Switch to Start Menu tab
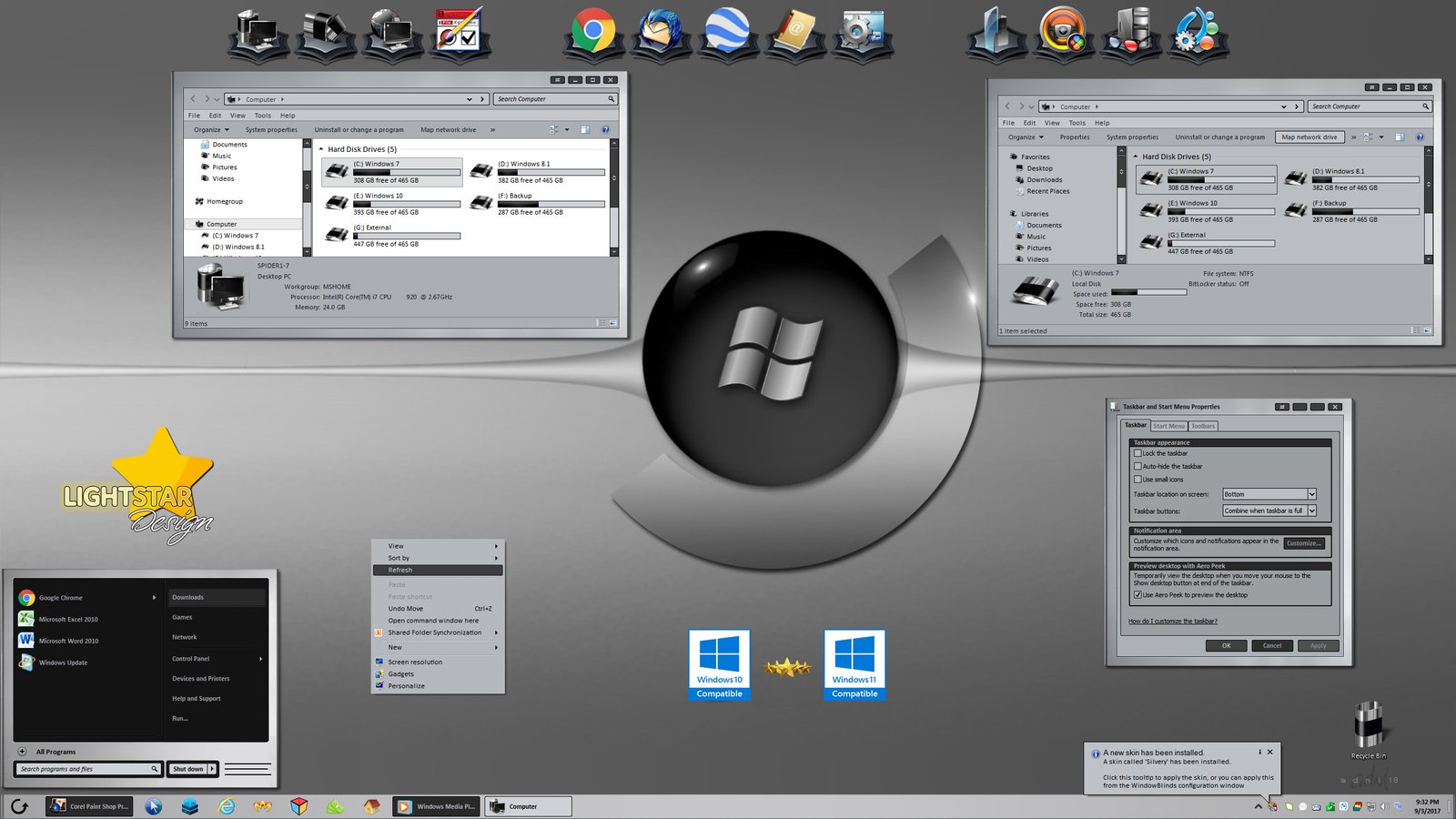 [x=1169, y=426]
